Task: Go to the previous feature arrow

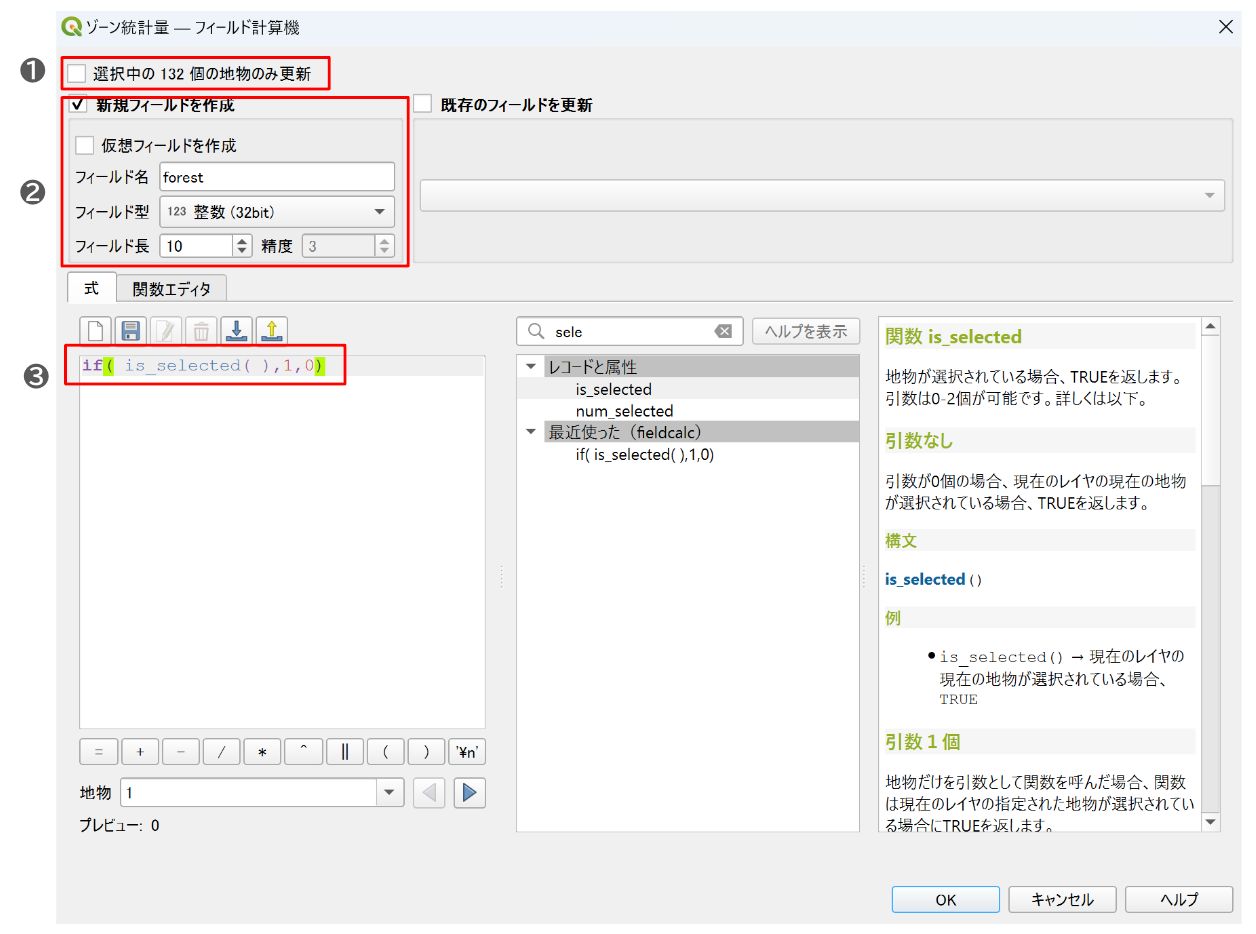Action: 430,793
